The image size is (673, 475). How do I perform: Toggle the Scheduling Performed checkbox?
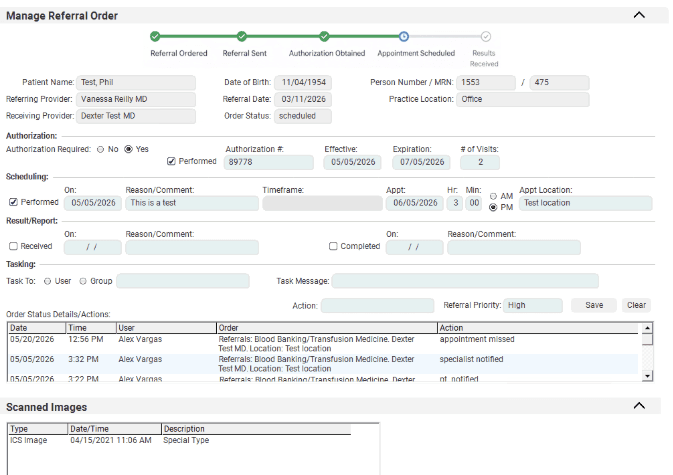[13, 202]
